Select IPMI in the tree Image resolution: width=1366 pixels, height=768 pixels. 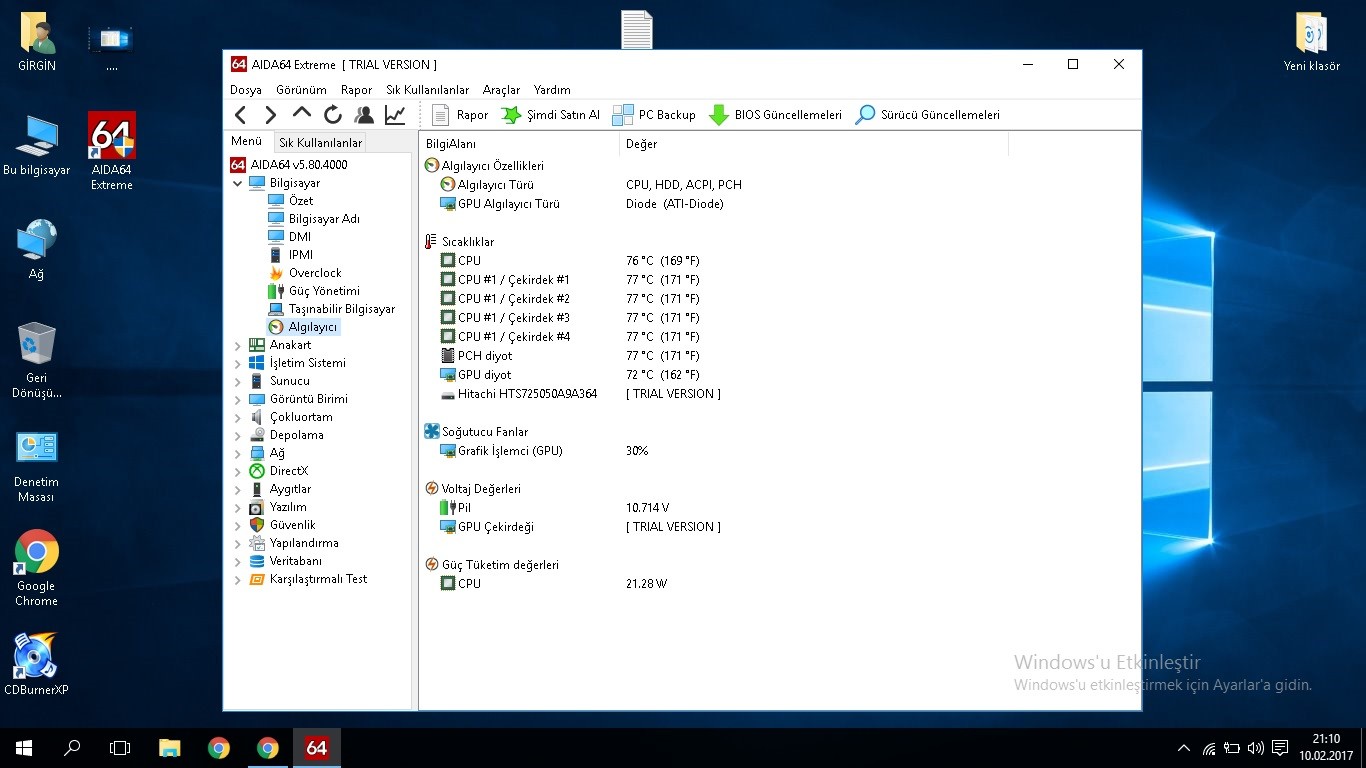tap(291, 255)
